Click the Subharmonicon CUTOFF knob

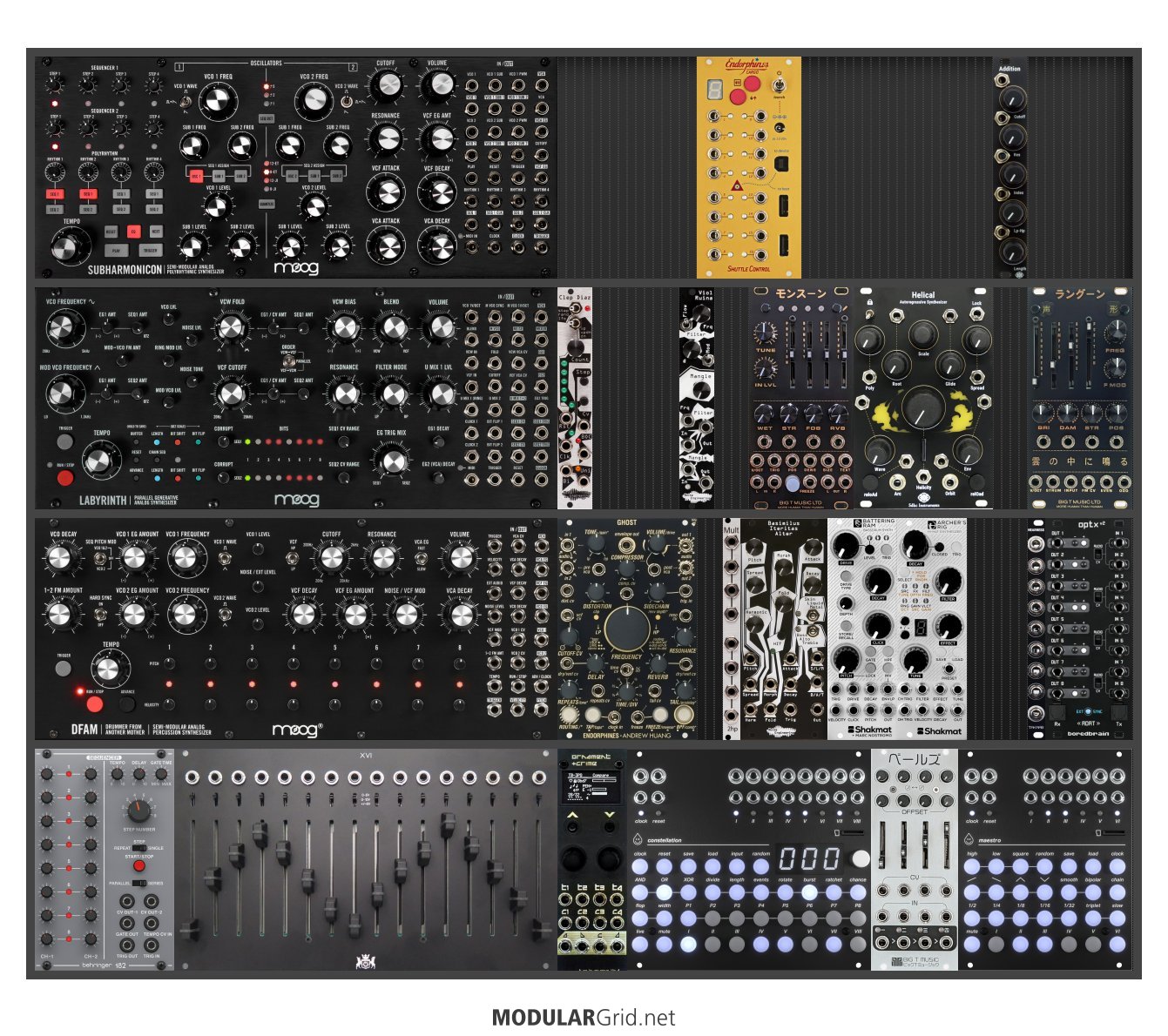[x=387, y=85]
